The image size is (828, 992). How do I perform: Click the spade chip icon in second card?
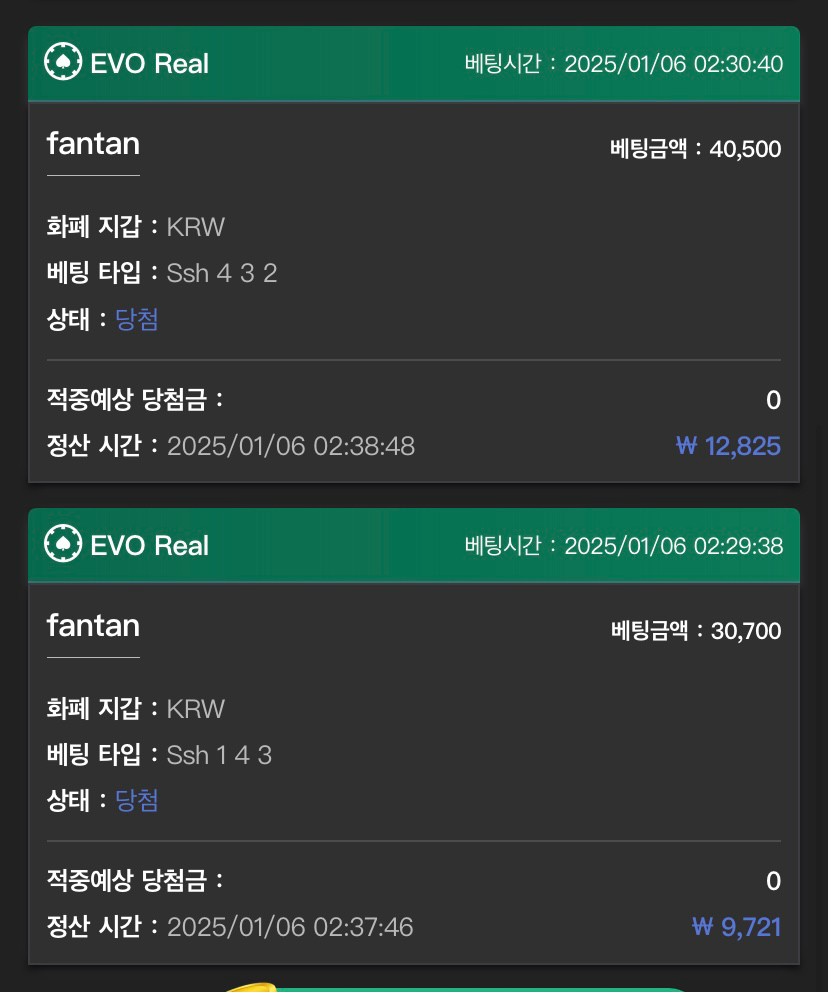click(x=63, y=544)
